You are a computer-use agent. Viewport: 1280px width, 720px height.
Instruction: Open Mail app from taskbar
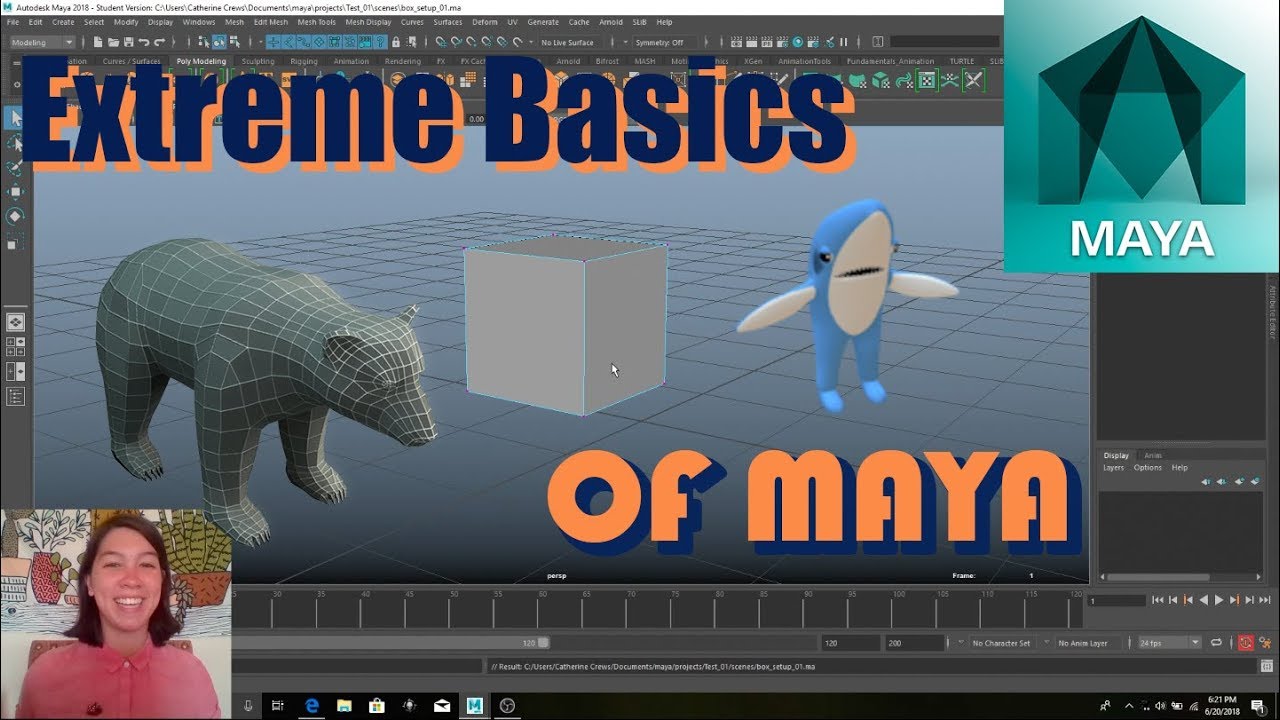(442, 705)
